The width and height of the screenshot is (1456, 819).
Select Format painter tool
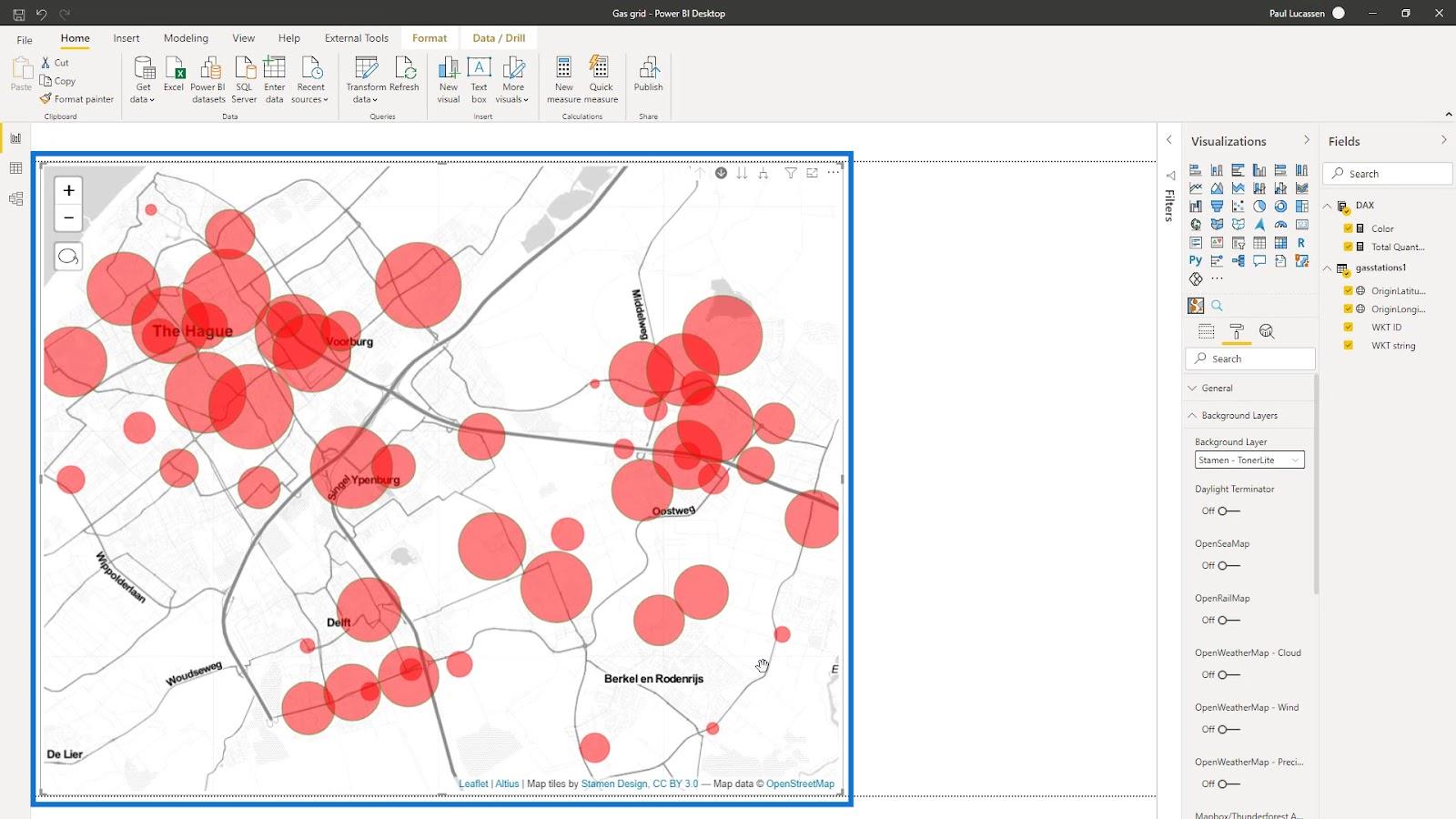76,99
